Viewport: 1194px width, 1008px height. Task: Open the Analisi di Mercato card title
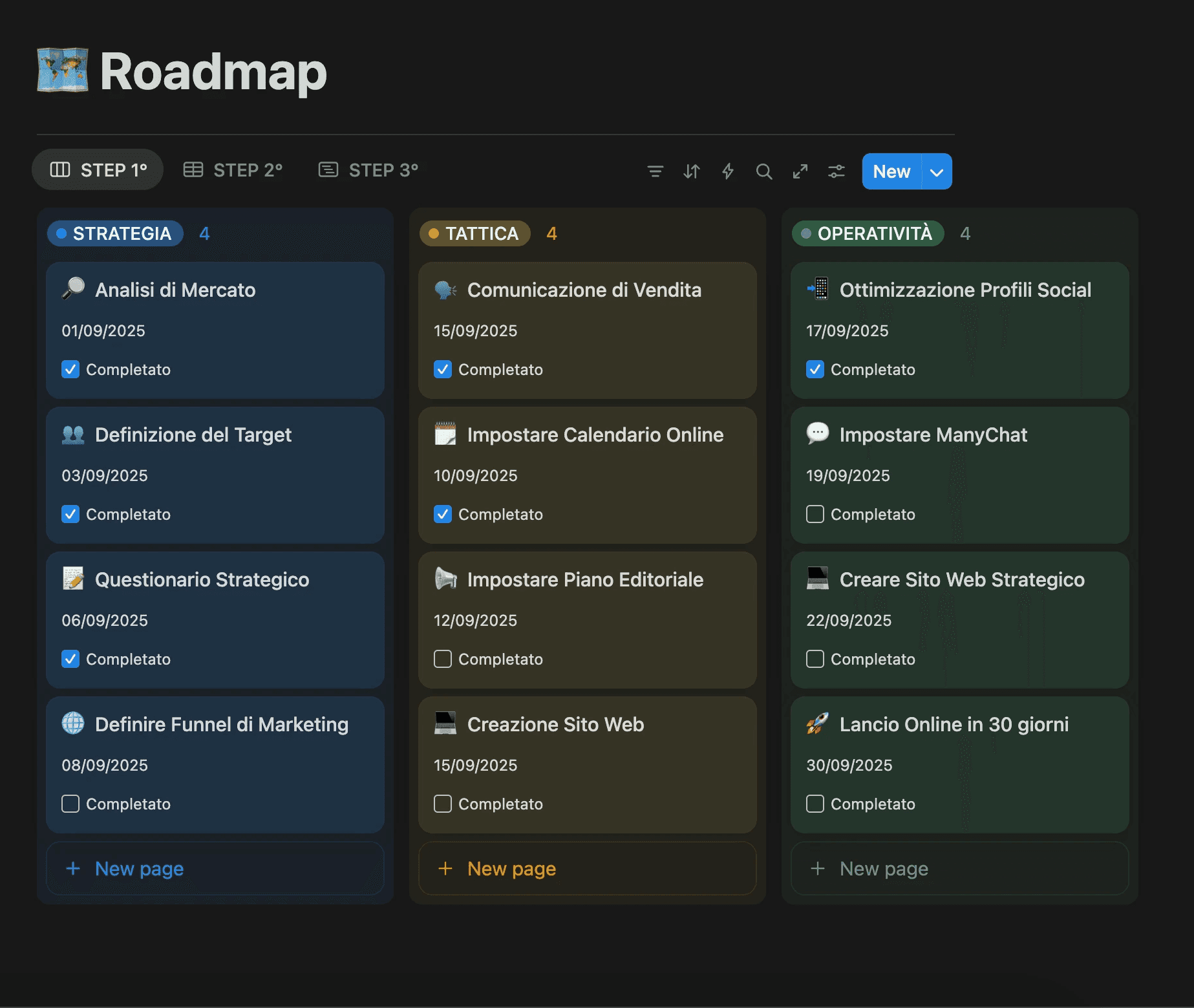pyautogui.click(x=175, y=290)
